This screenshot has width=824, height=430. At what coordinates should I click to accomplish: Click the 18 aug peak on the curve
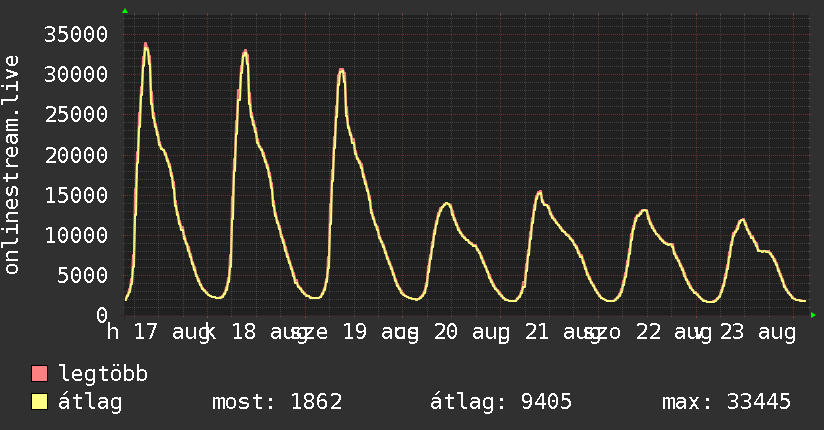245,52
